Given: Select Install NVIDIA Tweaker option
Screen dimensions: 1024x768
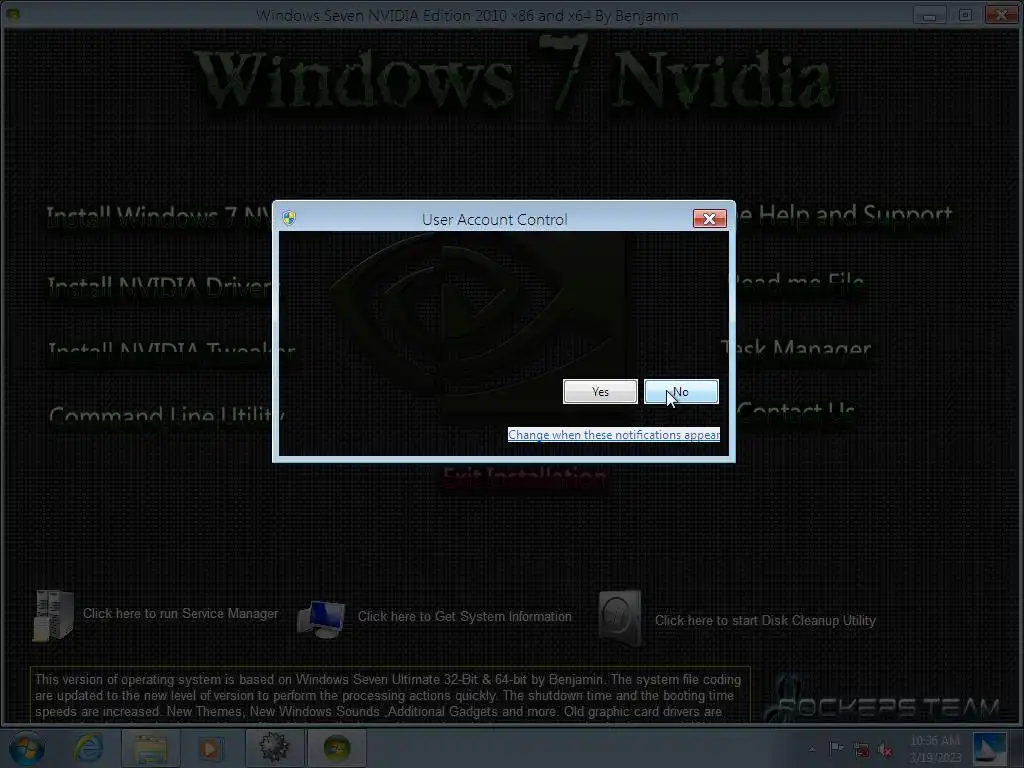Looking at the screenshot, I should click(x=171, y=349).
